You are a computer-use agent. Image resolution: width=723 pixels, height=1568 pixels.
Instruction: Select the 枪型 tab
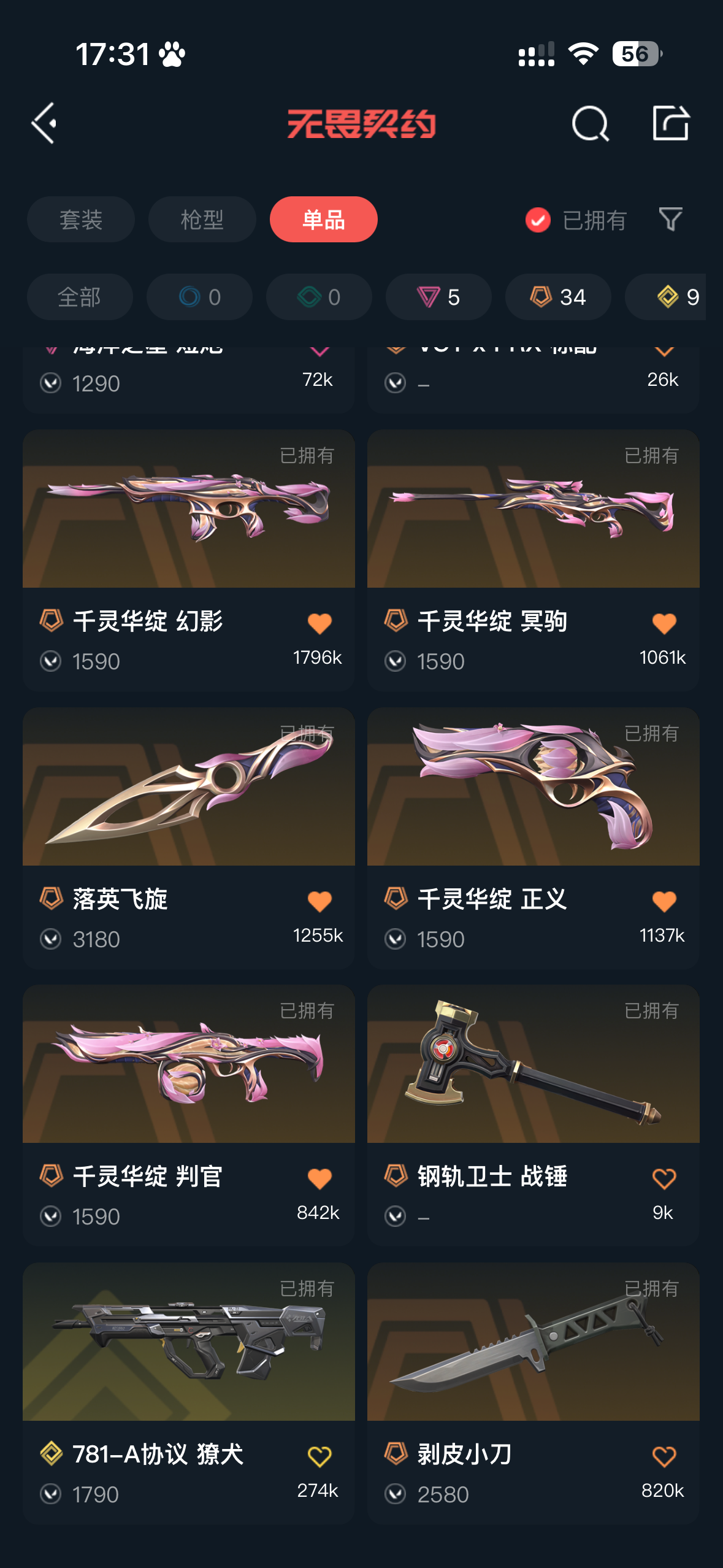[x=202, y=220]
